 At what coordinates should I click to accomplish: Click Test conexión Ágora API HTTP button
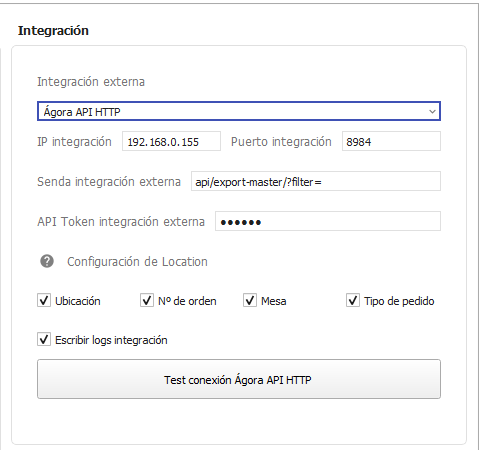point(239,379)
